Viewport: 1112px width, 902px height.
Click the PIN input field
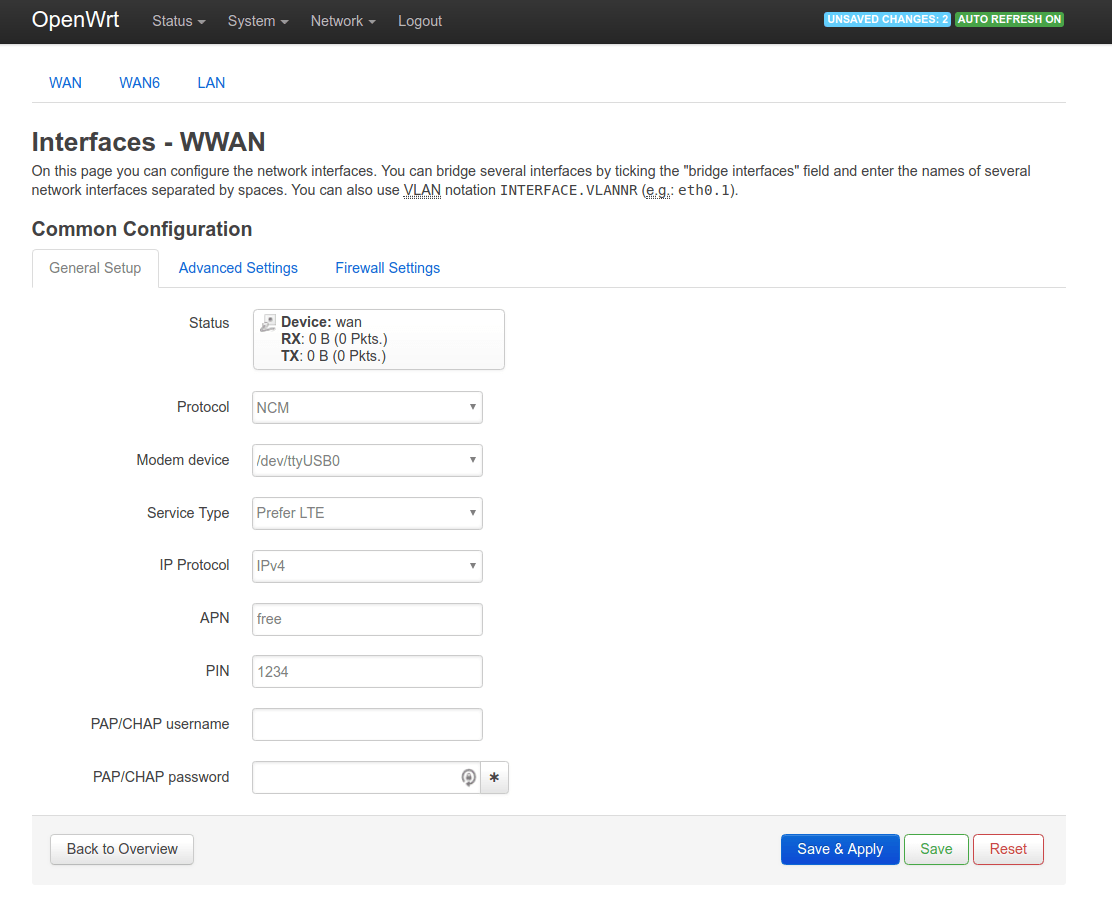click(367, 672)
